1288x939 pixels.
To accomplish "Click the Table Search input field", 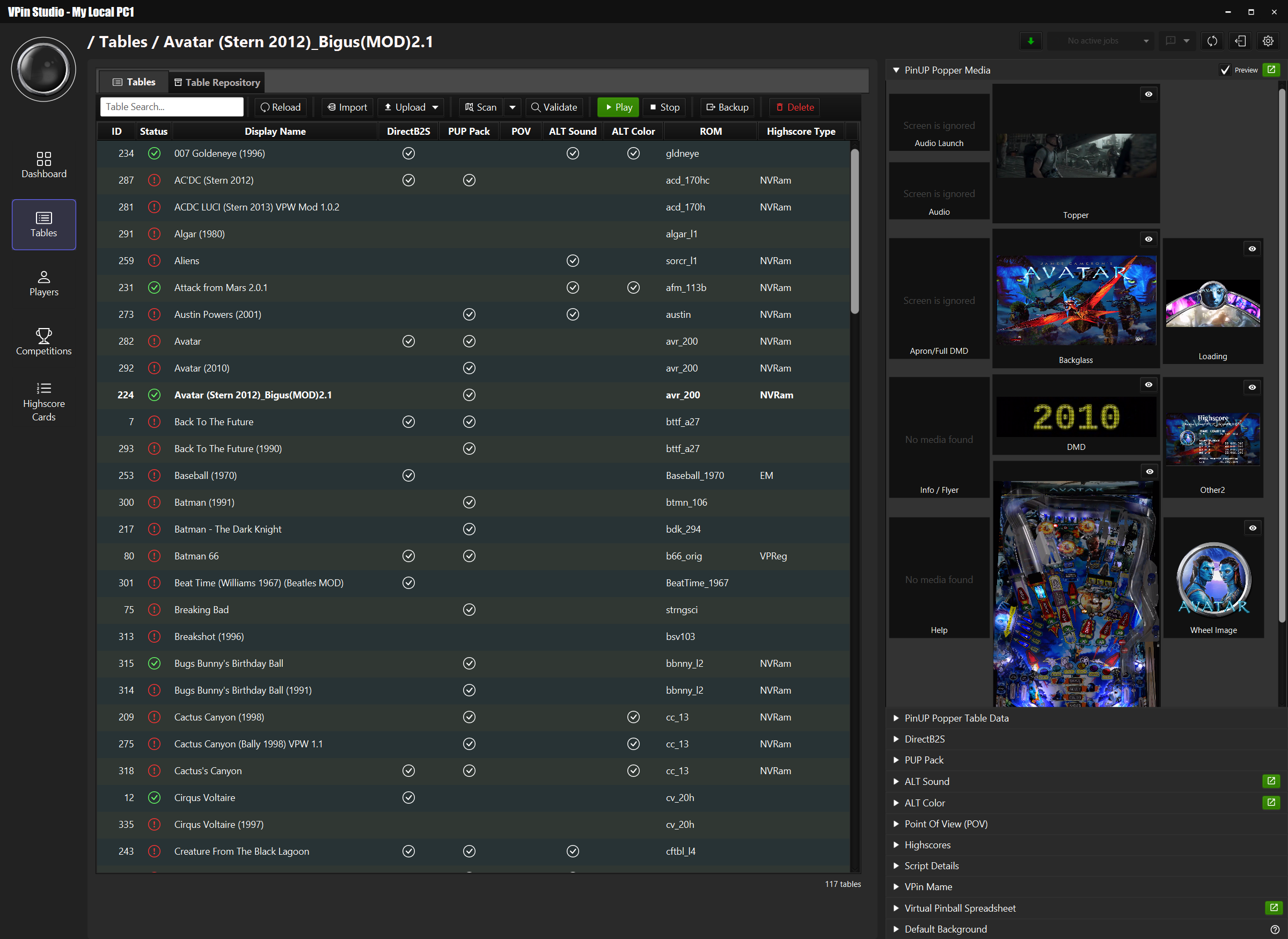I will 172,107.
